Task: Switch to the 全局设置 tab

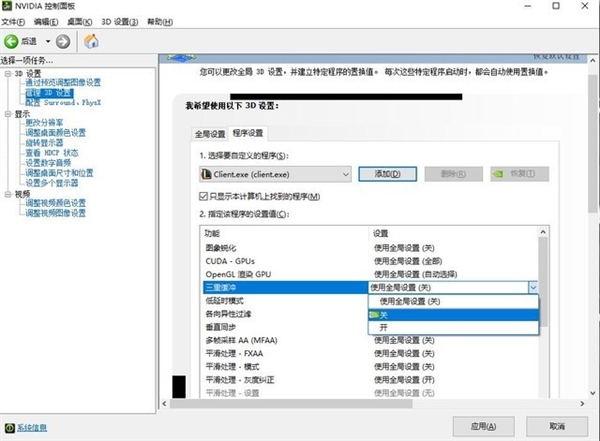Action: coord(210,134)
